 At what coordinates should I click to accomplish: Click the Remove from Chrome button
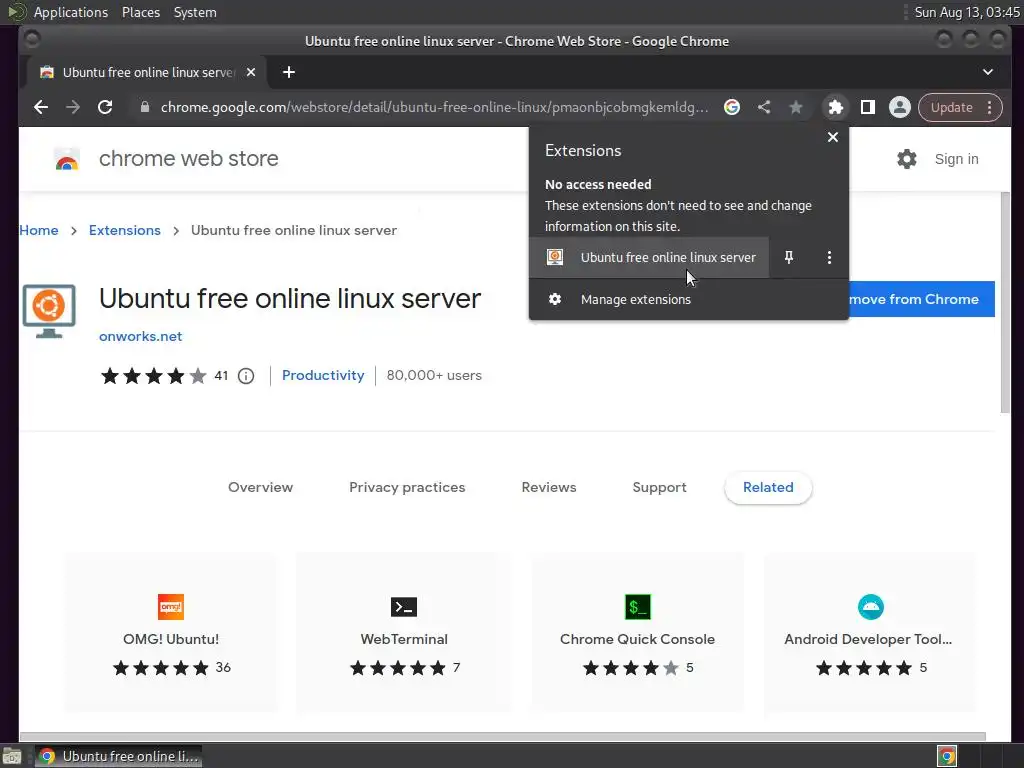(921, 299)
